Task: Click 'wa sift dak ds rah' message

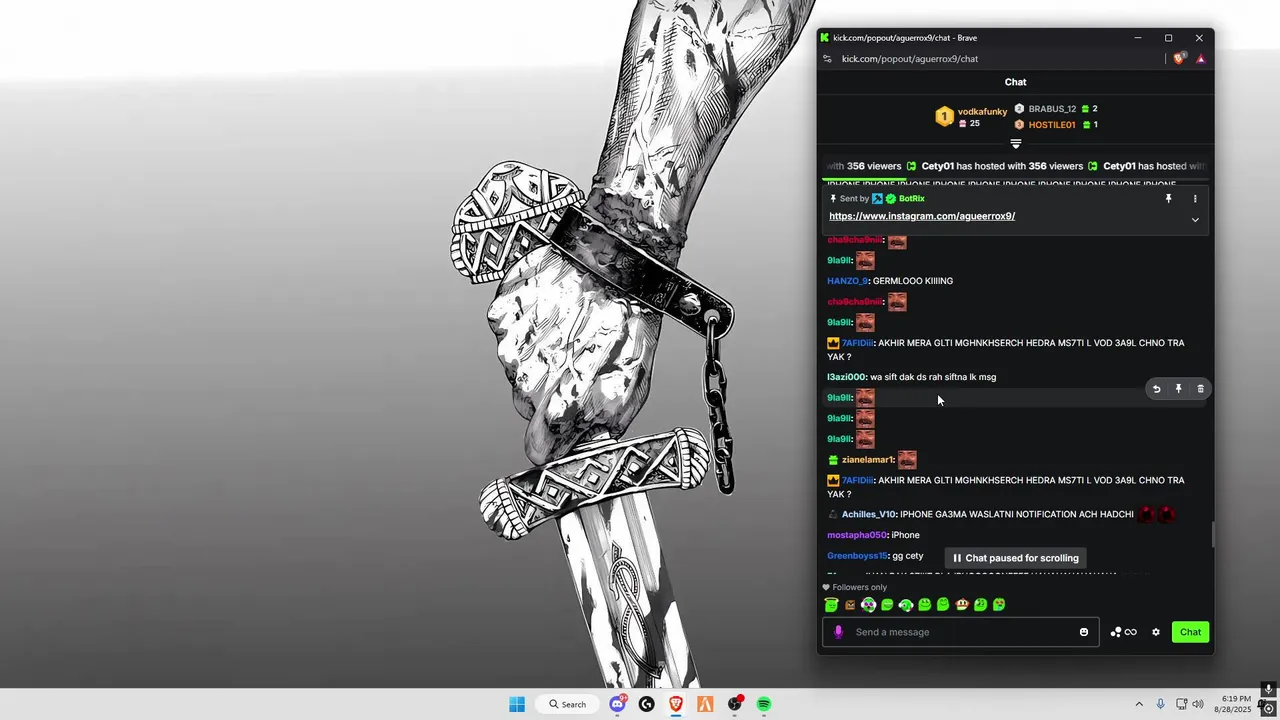Action: 933,377
